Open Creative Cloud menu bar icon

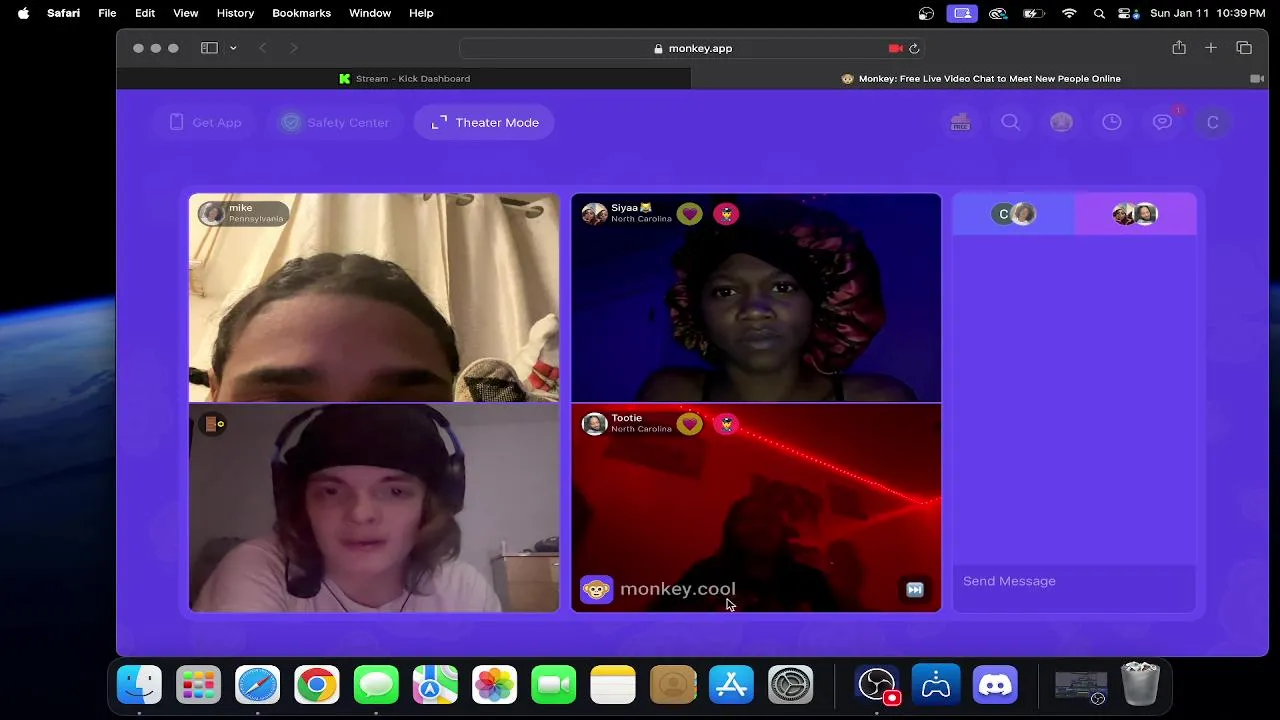pos(997,13)
